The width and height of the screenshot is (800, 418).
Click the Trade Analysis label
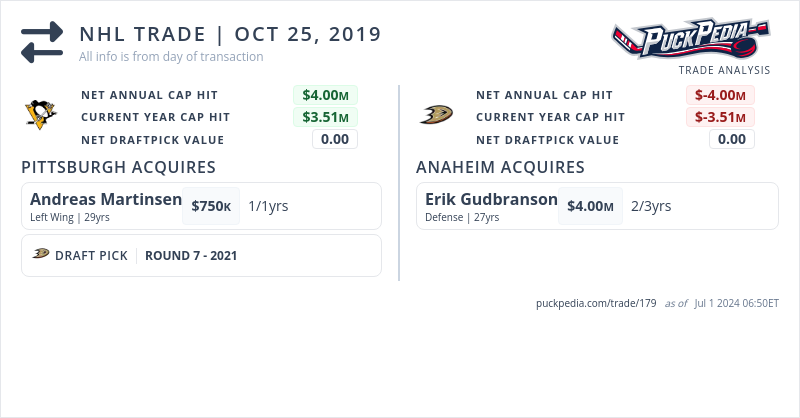pyautogui.click(x=724, y=70)
